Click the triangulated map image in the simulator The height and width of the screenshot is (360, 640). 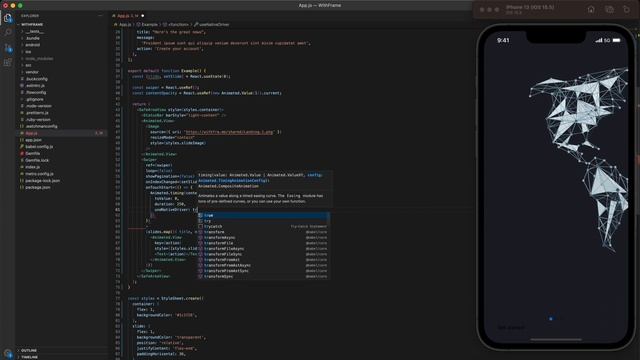pyautogui.click(x=579, y=159)
